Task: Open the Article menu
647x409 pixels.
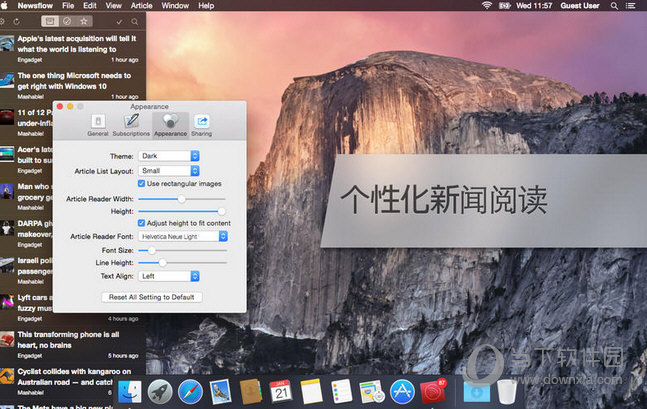Action: (142, 6)
